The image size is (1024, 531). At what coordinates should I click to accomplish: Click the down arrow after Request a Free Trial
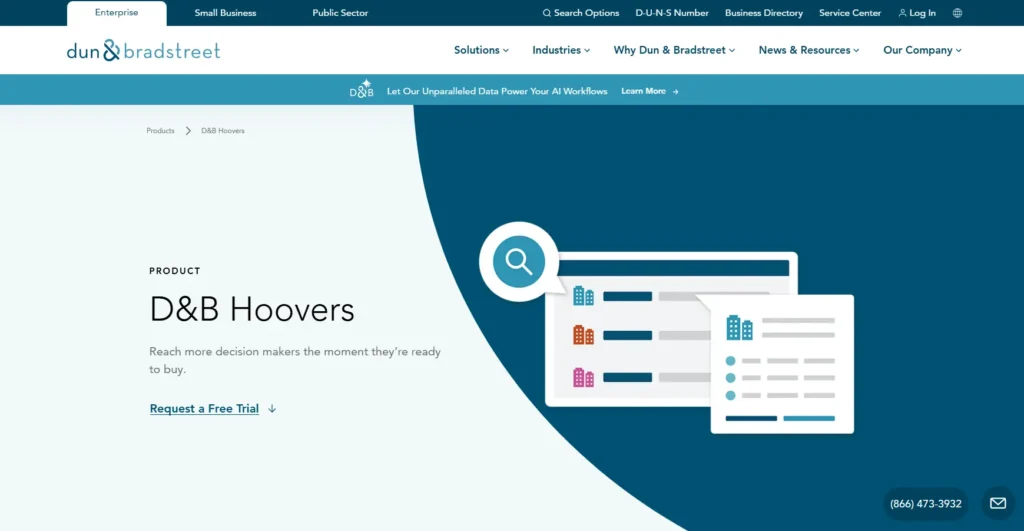tap(272, 409)
